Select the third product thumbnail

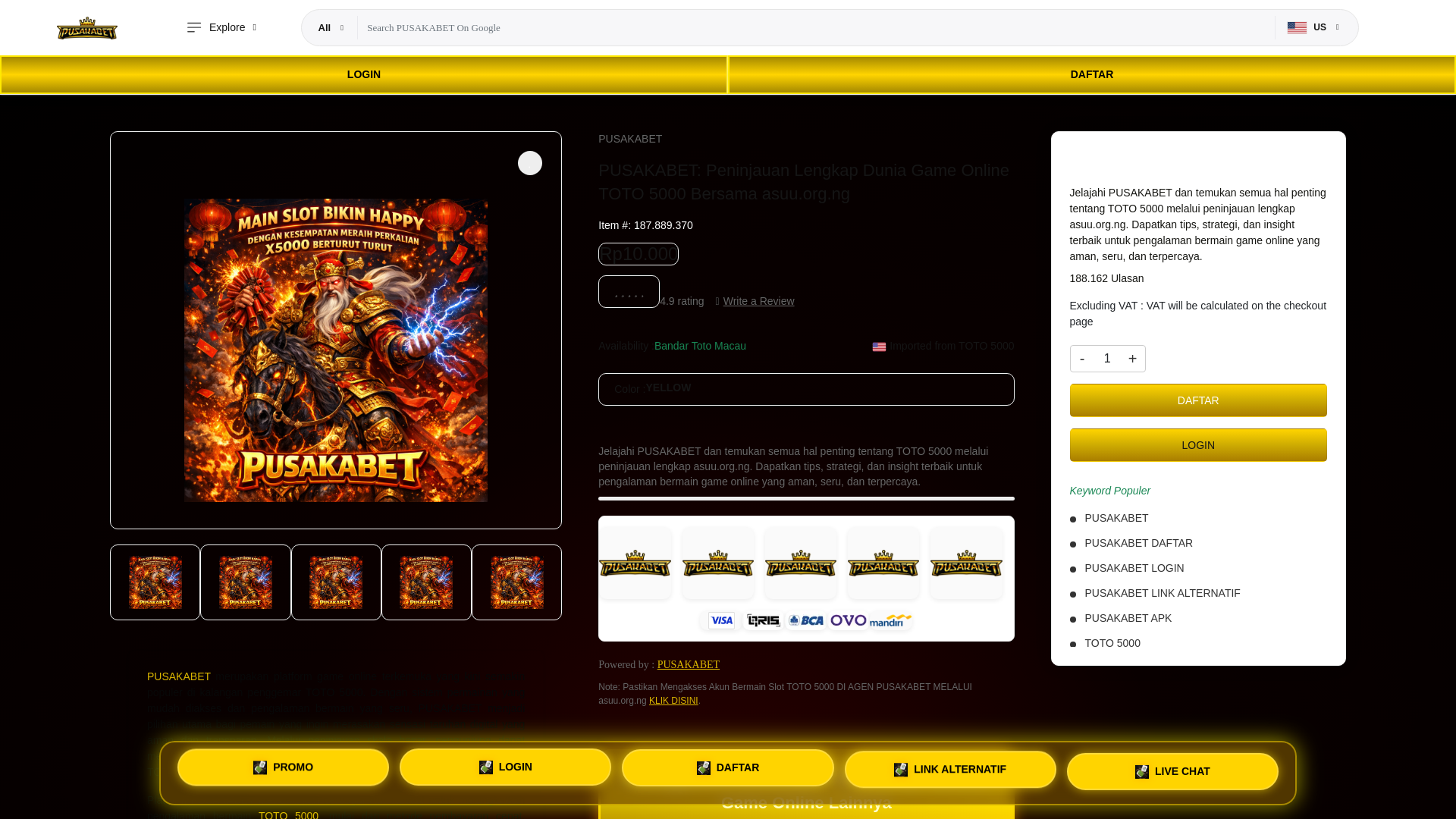click(336, 582)
